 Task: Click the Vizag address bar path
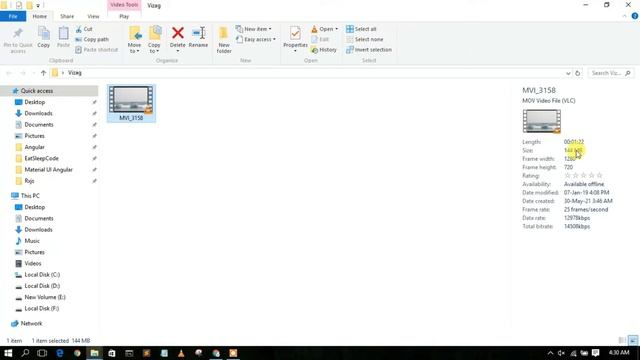(75, 73)
